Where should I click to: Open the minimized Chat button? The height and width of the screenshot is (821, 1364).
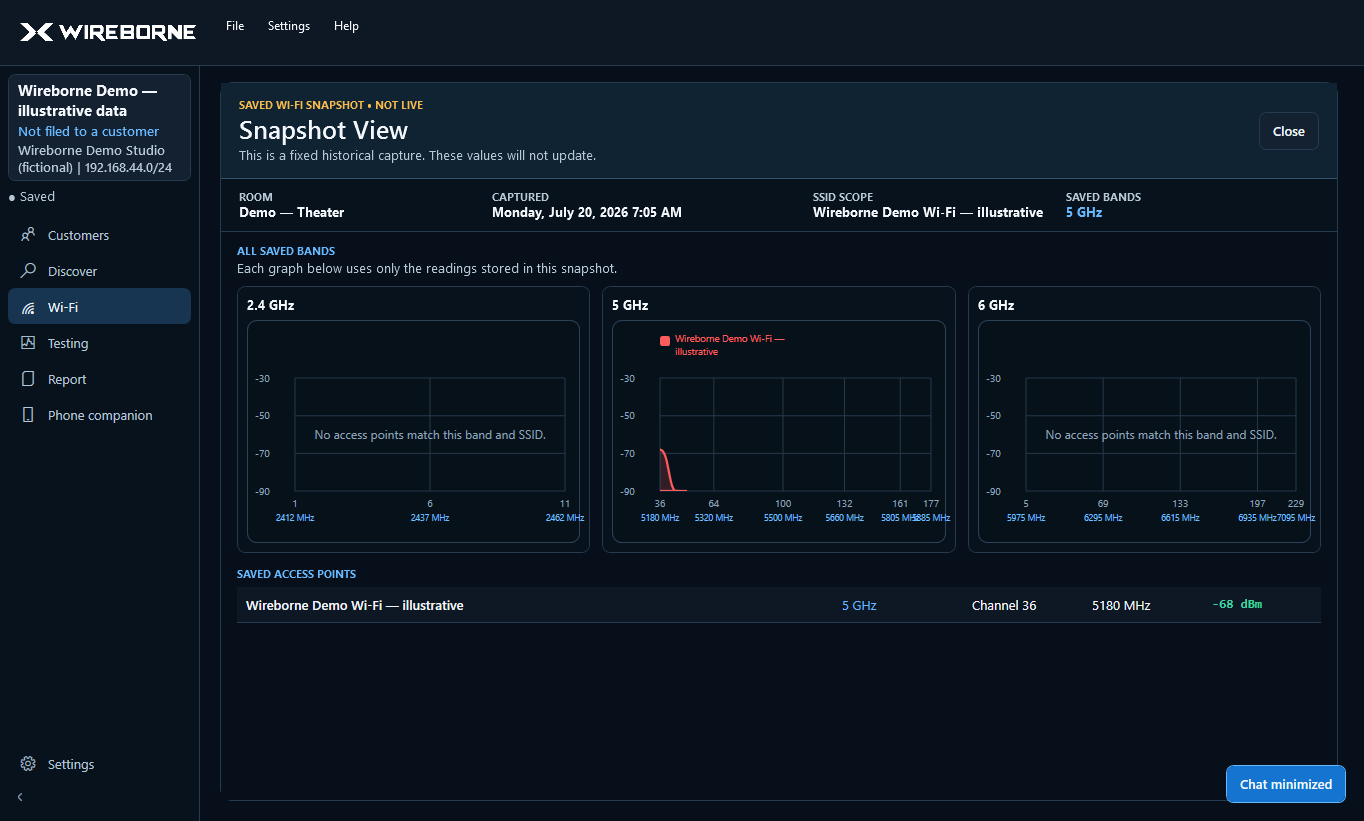(x=1285, y=784)
